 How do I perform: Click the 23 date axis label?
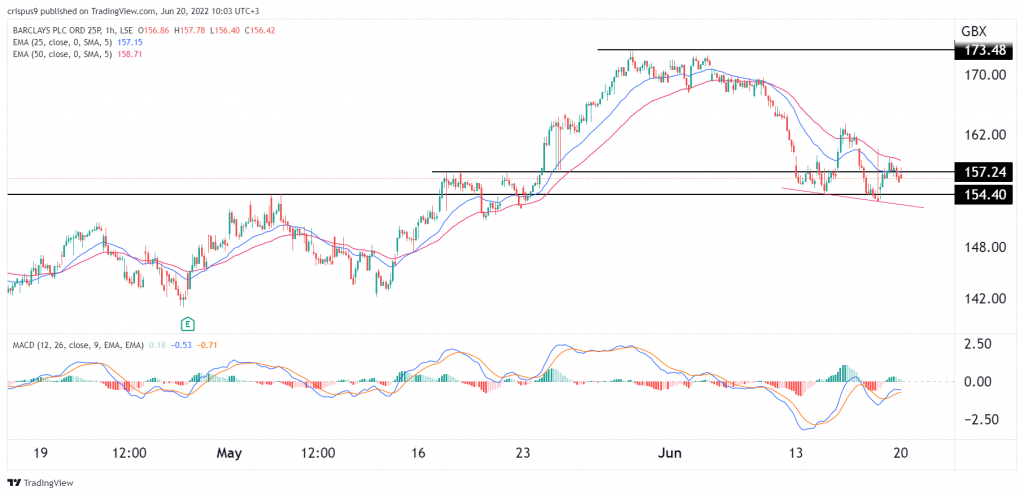(x=525, y=454)
